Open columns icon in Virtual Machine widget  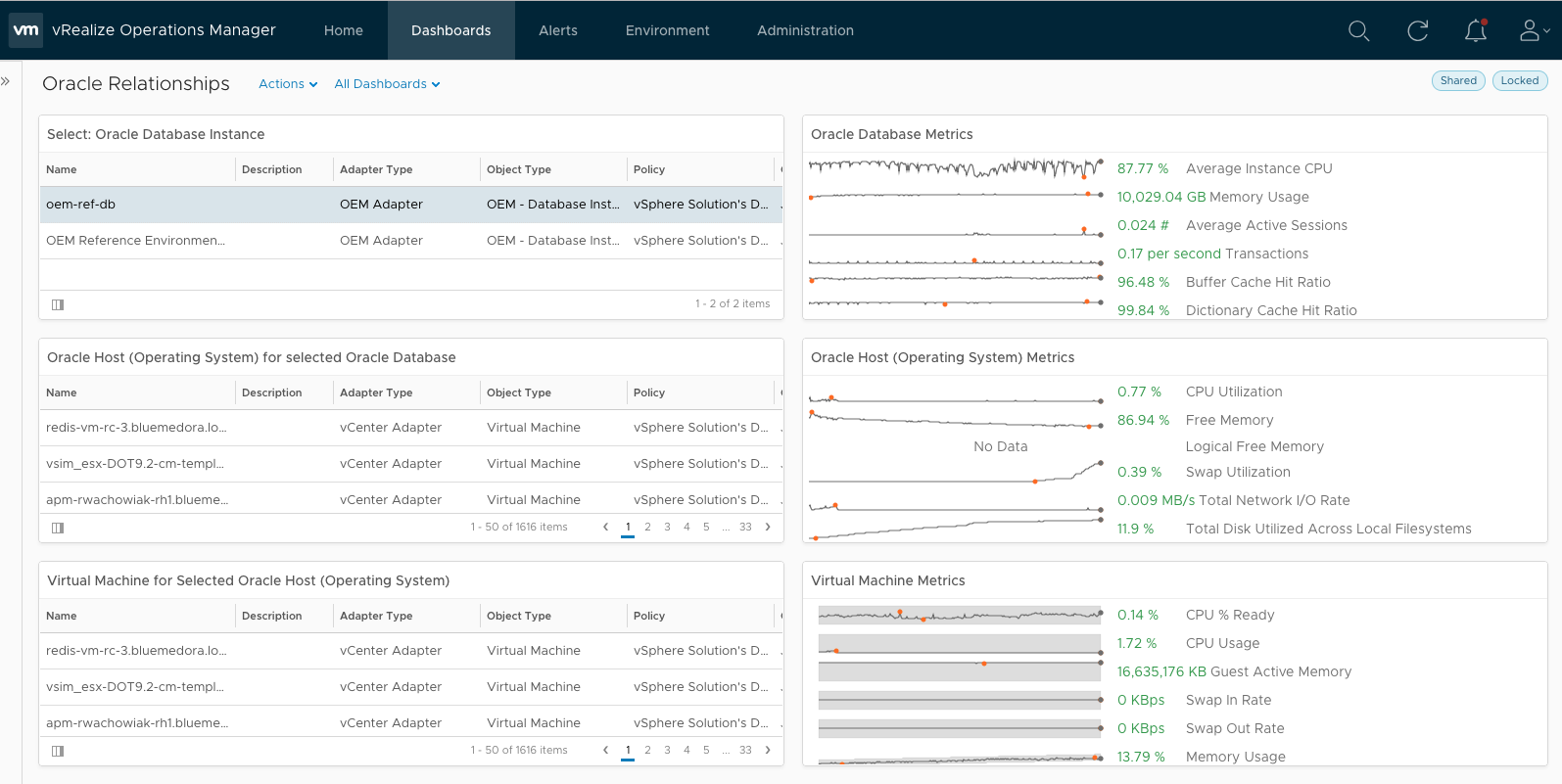click(x=58, y=751)
